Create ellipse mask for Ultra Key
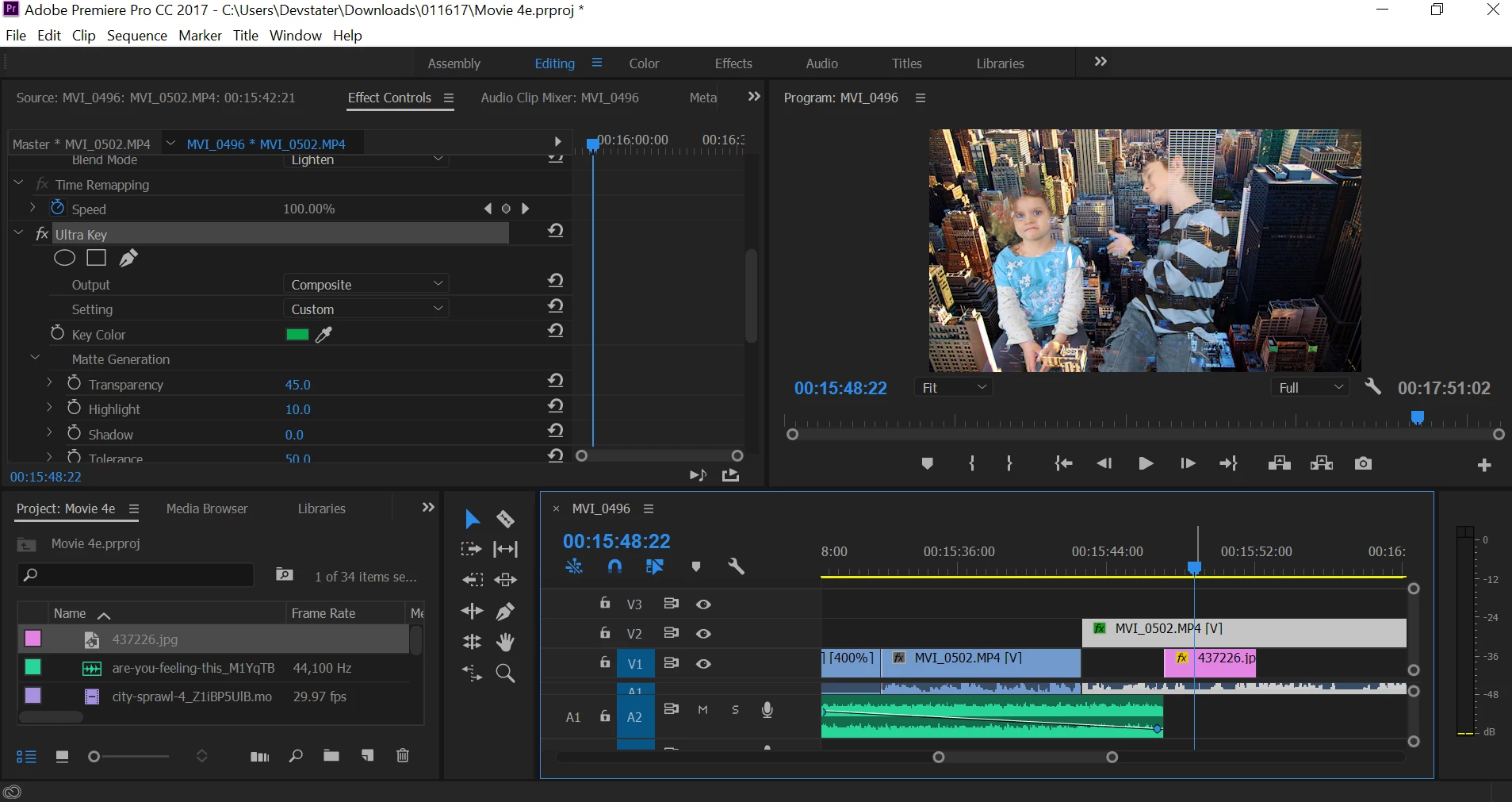The width and height of the screenshot is (1512, 802). pos(64,258)
